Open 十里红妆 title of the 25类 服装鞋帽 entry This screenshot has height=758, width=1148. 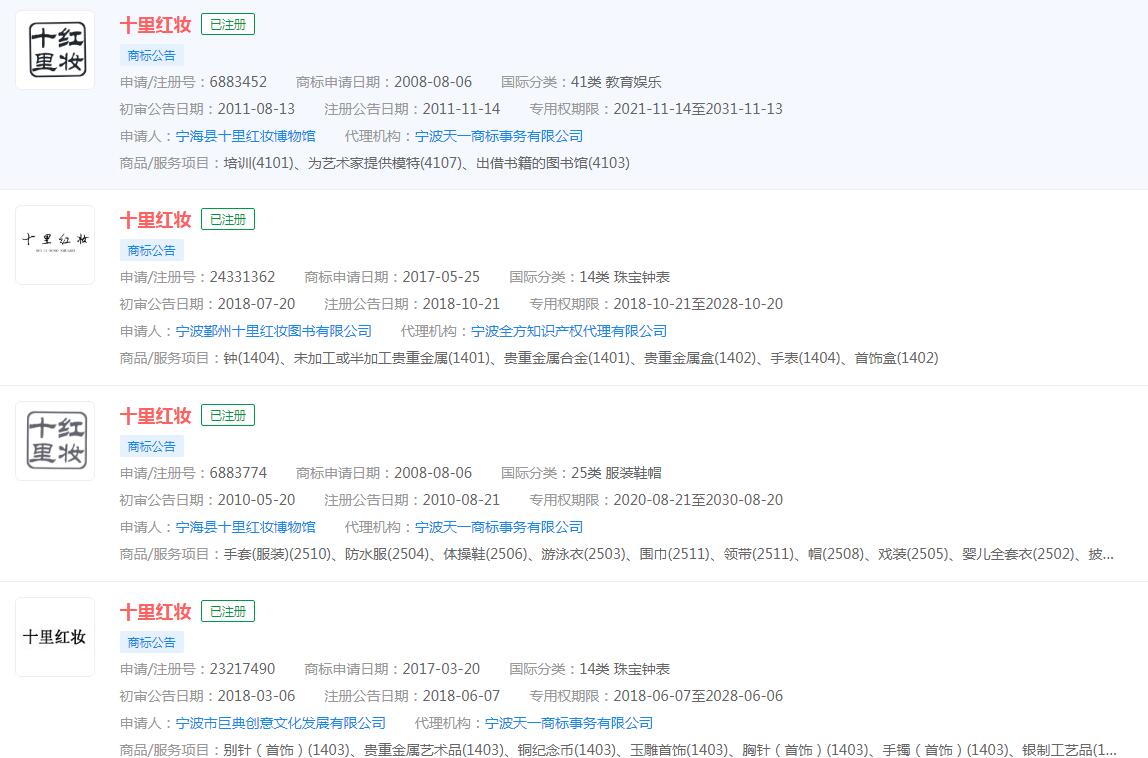[155, 415]
